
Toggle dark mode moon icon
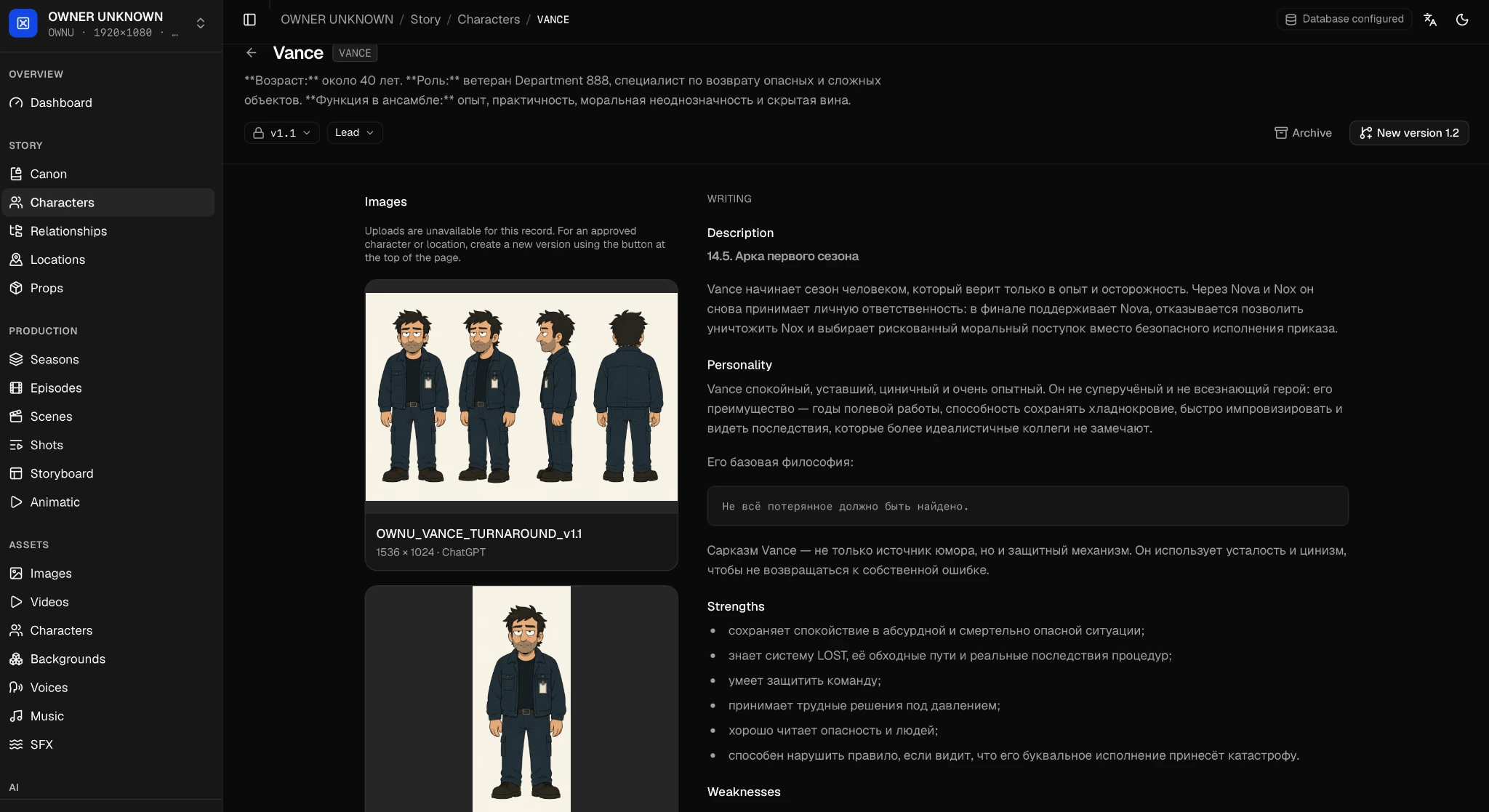click(1462, 20)
